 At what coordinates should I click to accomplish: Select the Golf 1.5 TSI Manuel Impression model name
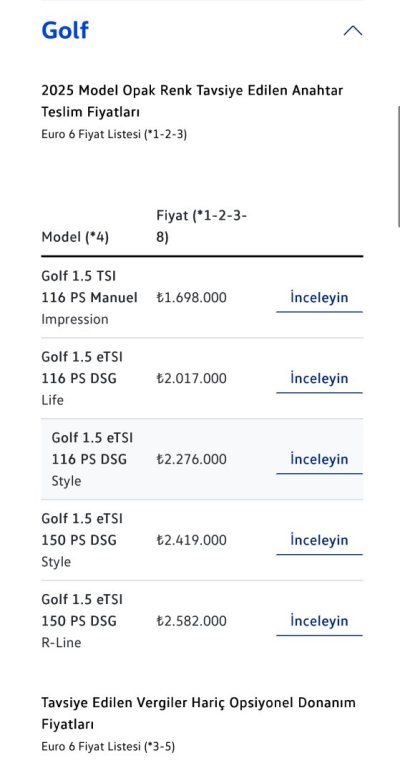[89, 298]
